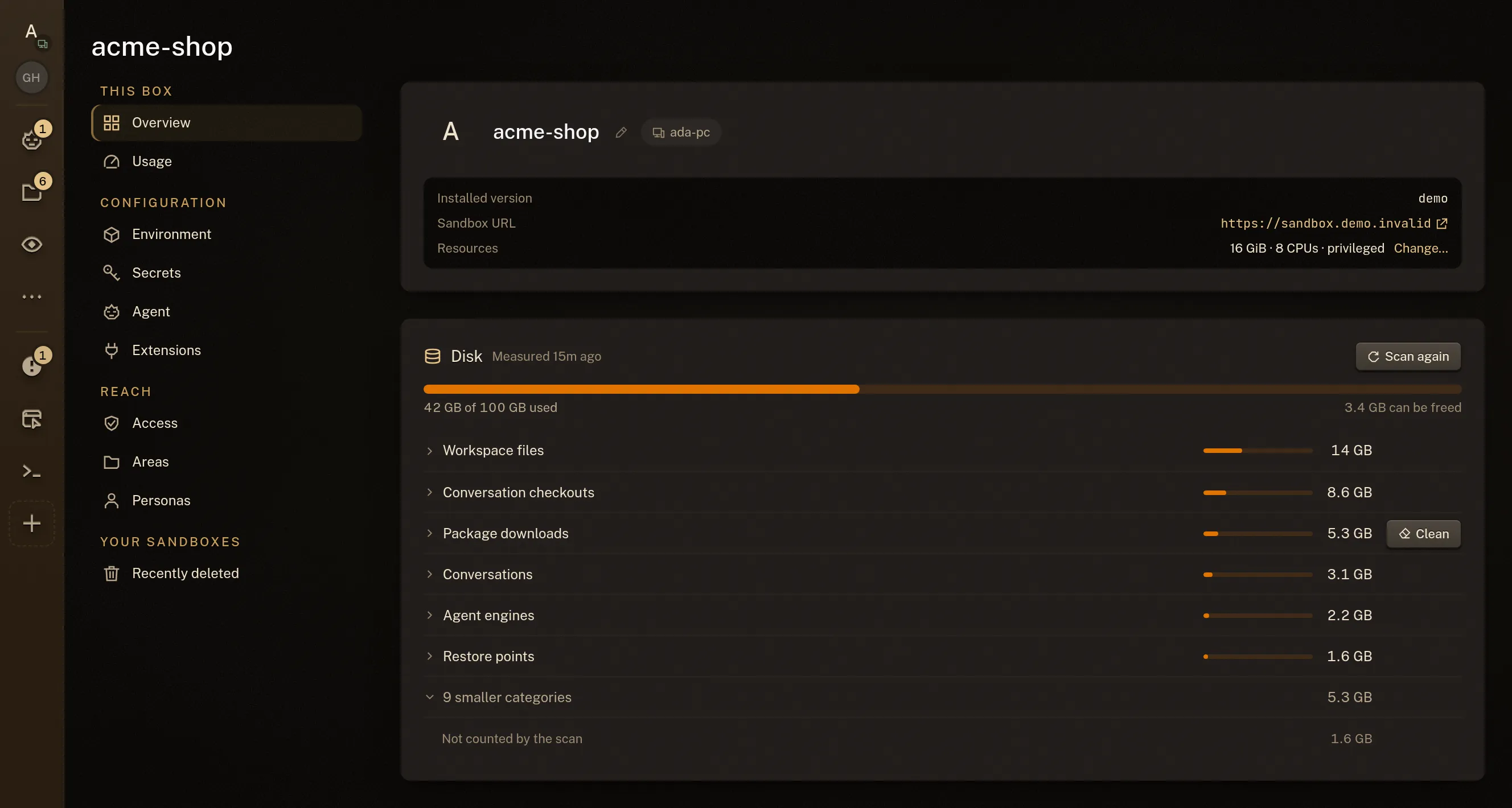Select the GH account avatar
The height and width of the screenshot is (808, 1512).
(x=32, y=77)
